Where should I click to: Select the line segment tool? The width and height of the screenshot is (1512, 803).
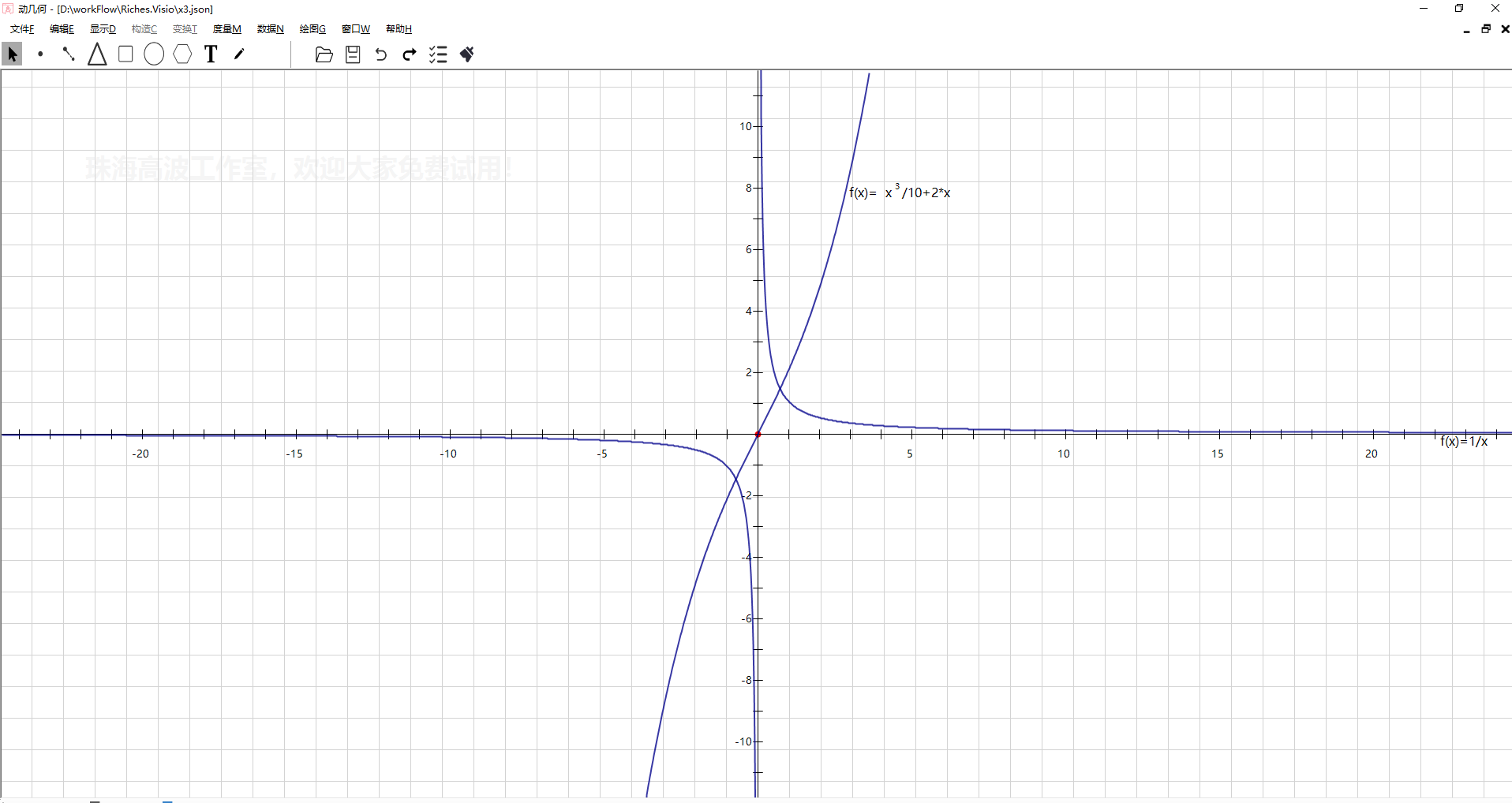69,54
